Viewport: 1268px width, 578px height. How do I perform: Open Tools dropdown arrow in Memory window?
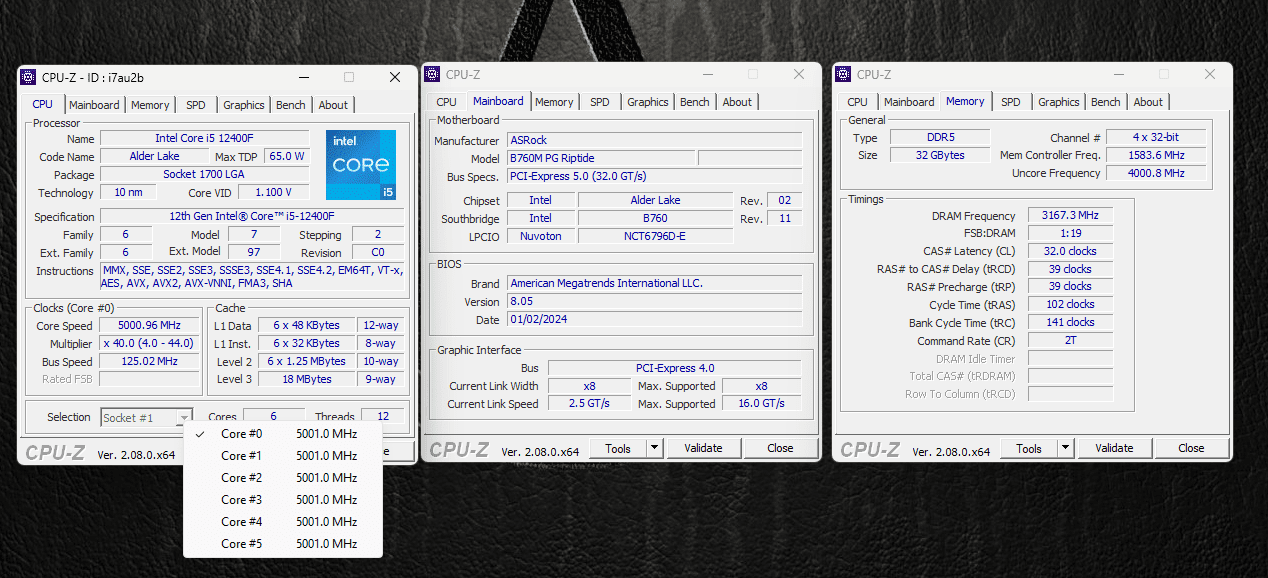pyautogui.click(x=1066, y=448)
